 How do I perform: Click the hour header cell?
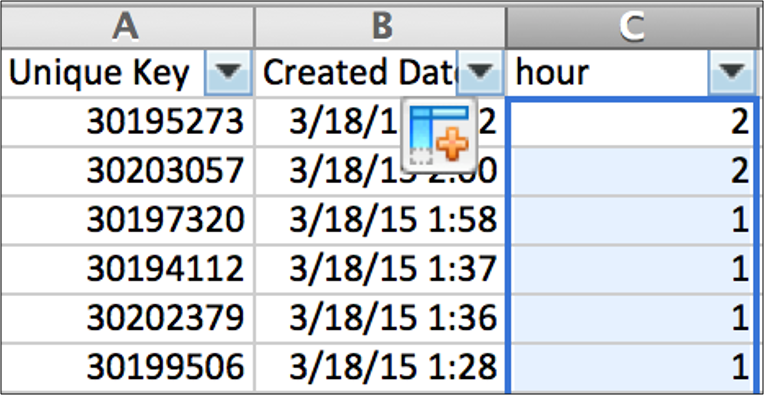[632, 73]
